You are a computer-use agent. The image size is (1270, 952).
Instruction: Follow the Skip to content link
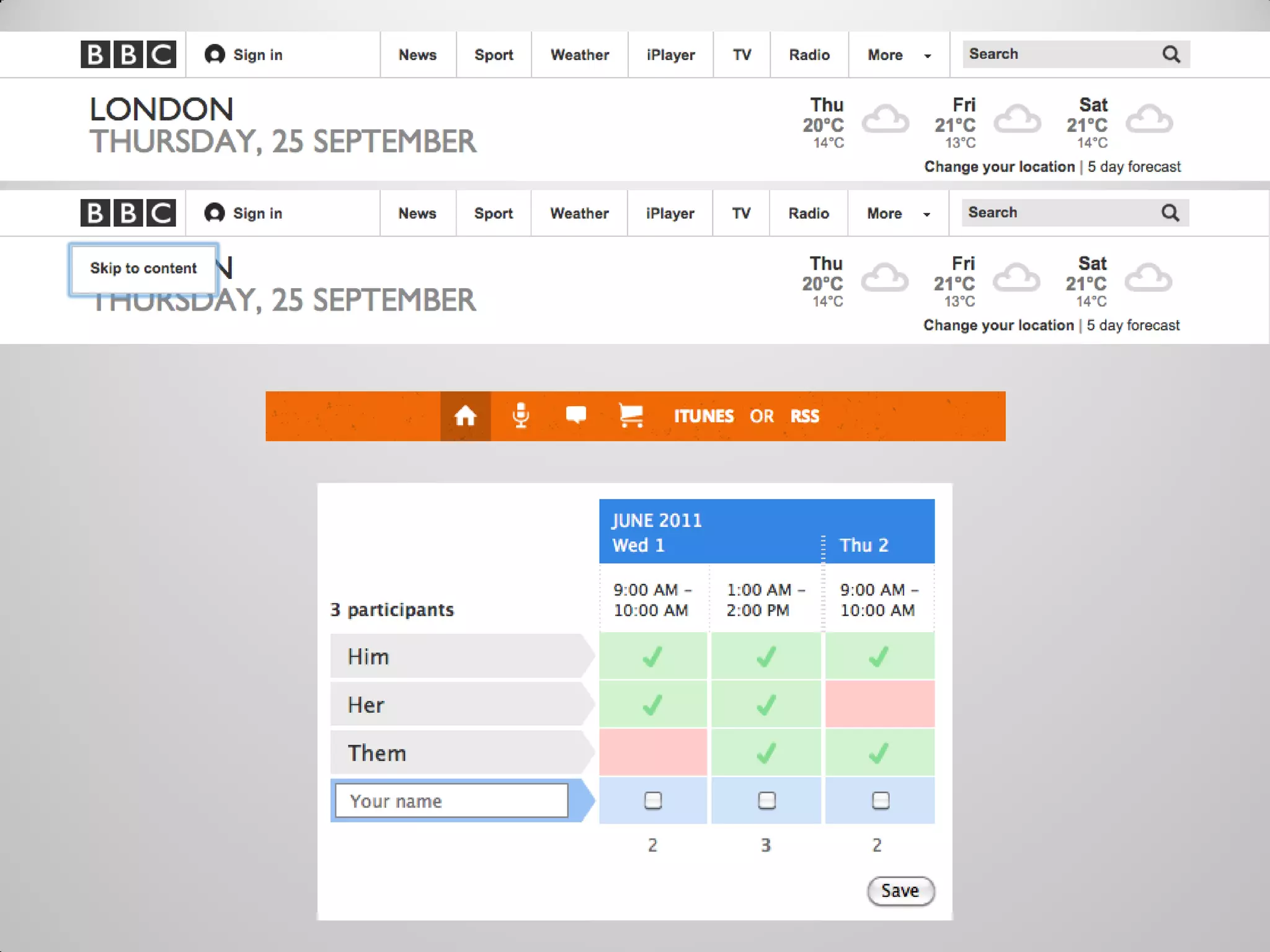143,268
